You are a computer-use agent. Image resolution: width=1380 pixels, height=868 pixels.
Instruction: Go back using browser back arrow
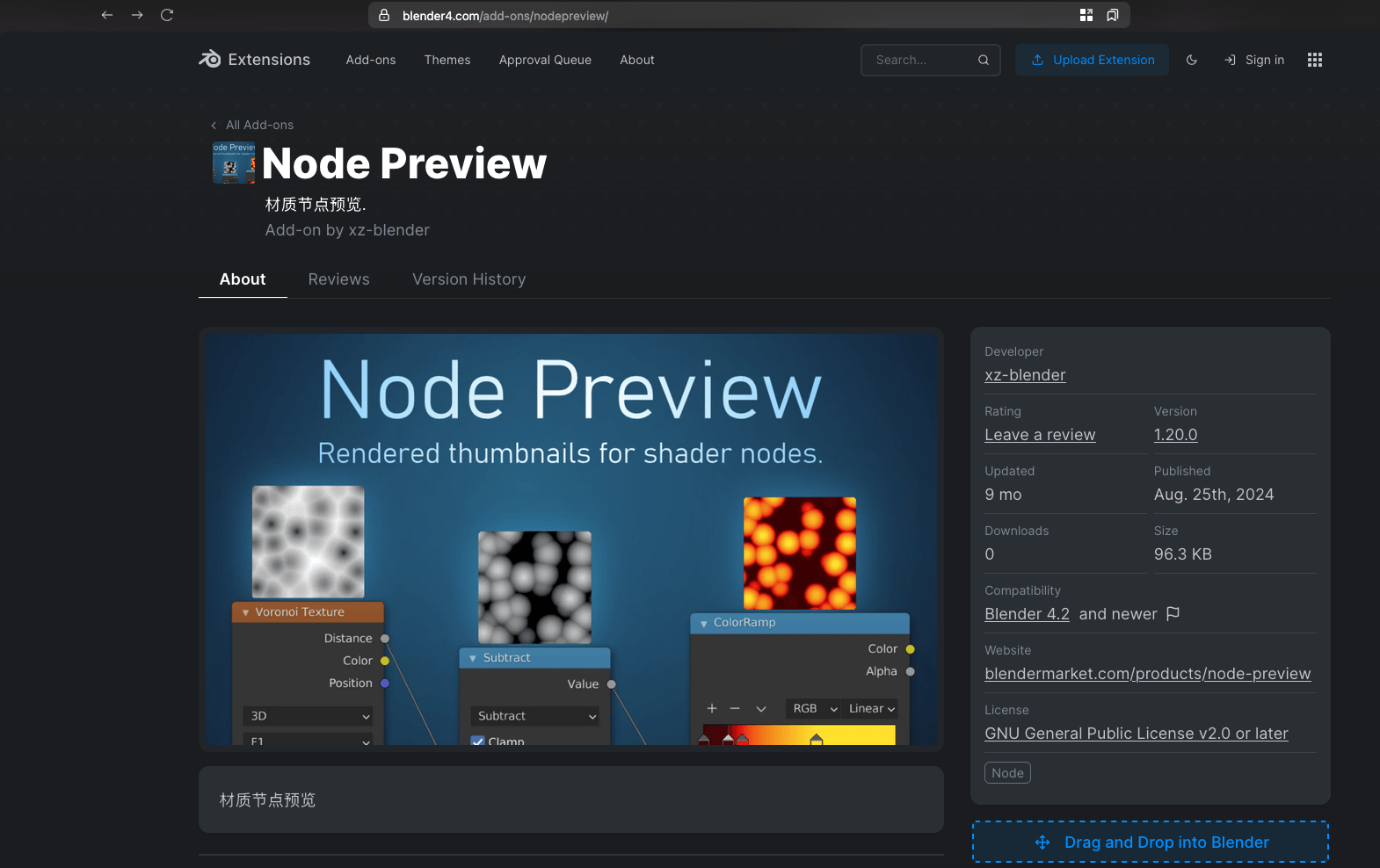pos(107,15)
